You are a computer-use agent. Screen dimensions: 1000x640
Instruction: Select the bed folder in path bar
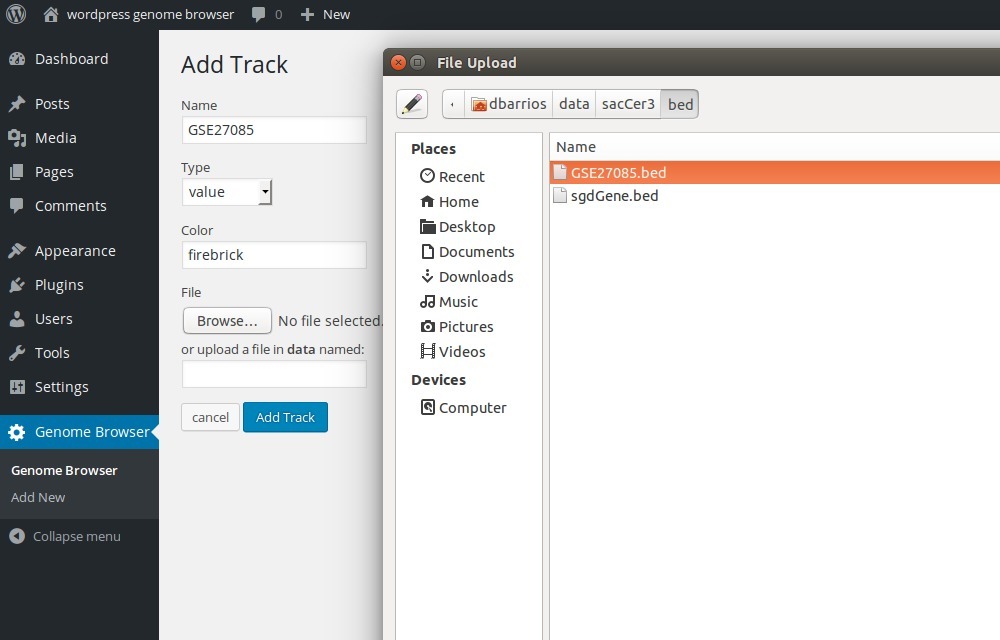(680, 104)
